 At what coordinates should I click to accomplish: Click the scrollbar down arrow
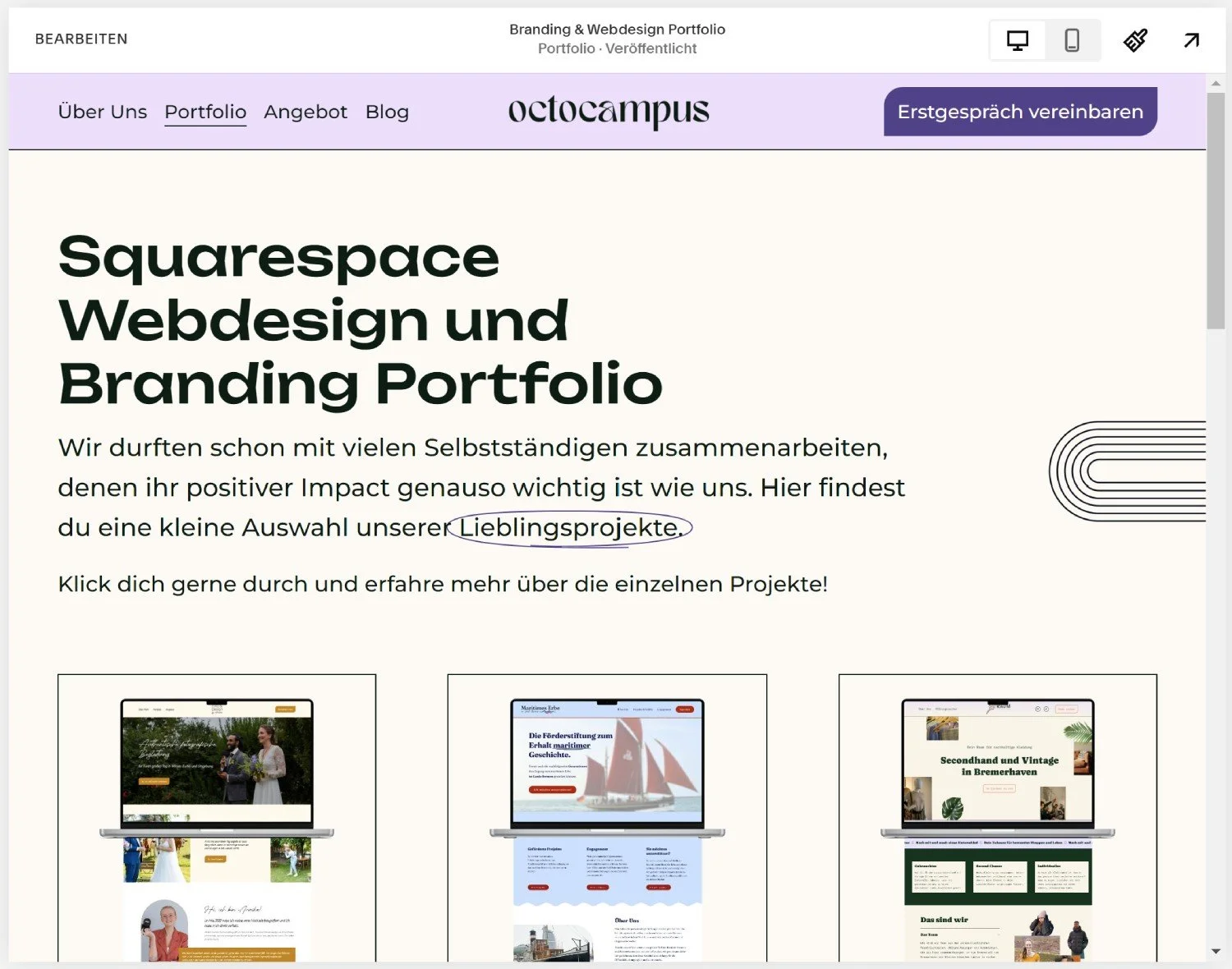[1216, 952]
